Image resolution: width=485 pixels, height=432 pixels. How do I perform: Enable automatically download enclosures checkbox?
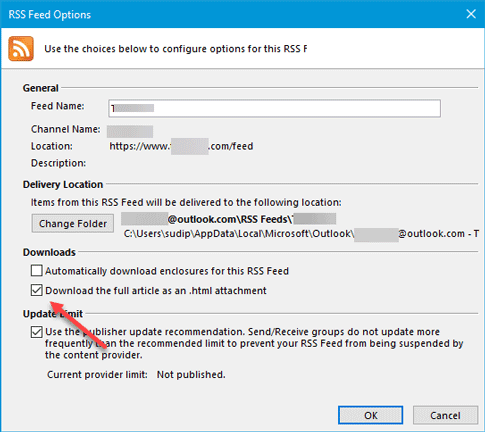(37, 271)
